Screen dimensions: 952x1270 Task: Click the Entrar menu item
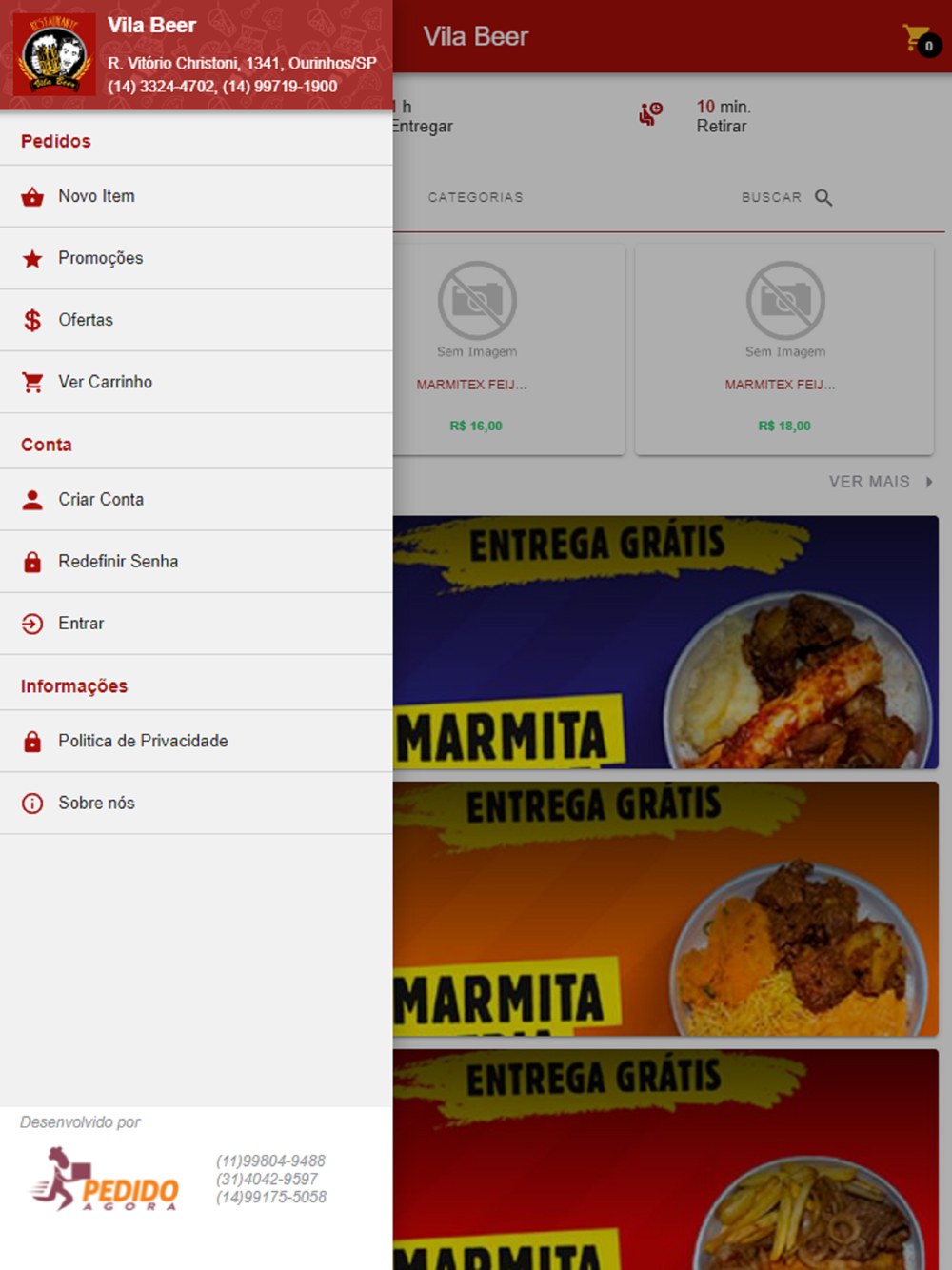[x=196, y=624]
